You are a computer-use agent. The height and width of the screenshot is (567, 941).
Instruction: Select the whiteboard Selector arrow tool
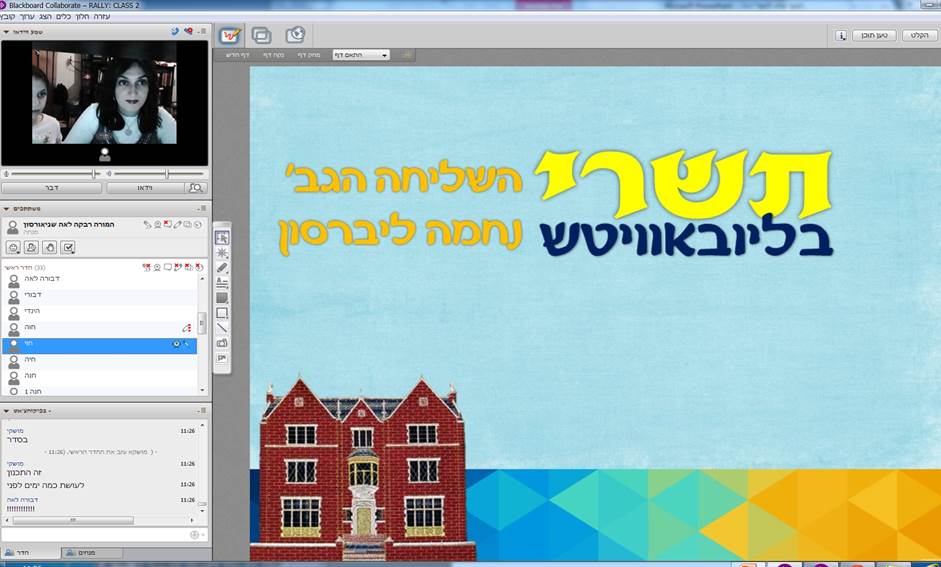[222, 238]
